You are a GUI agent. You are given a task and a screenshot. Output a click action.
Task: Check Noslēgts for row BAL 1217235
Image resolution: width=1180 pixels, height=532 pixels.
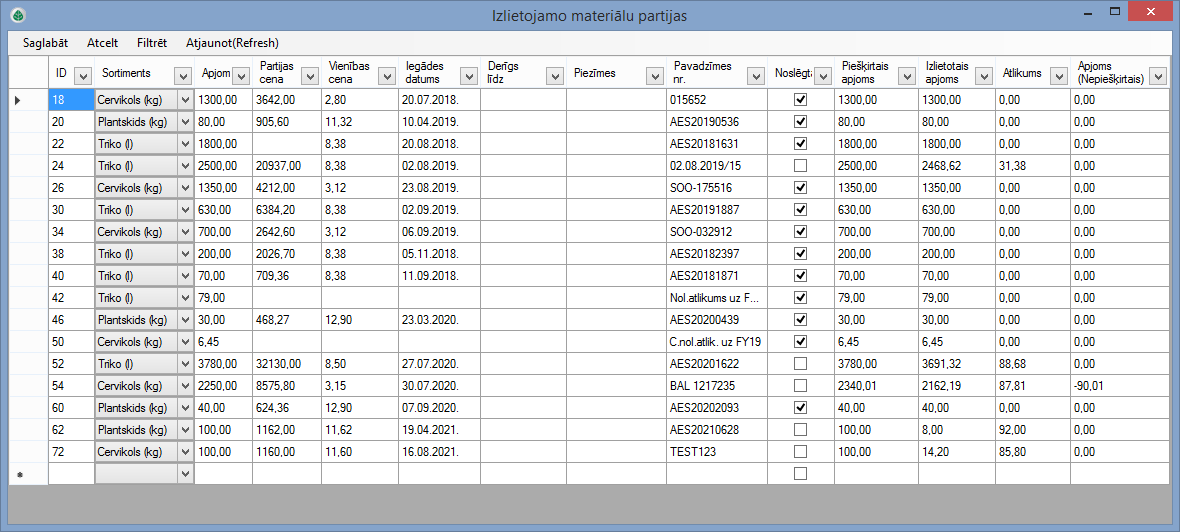pos(801,386)
